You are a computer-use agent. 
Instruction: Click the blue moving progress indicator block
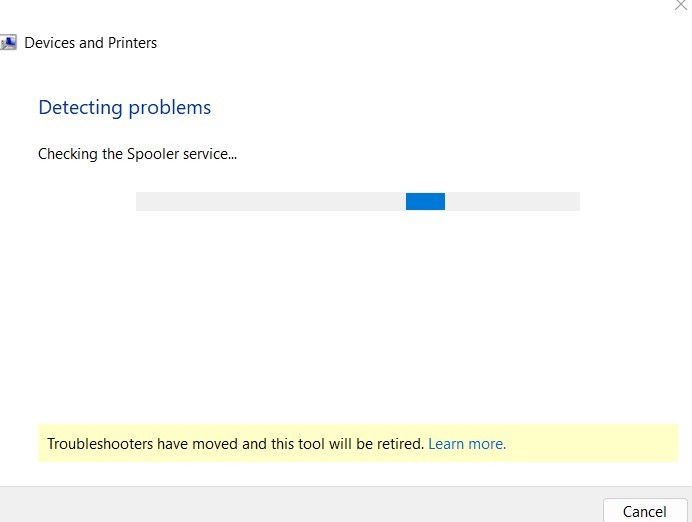pyautogui.click(x=425, y=201)
